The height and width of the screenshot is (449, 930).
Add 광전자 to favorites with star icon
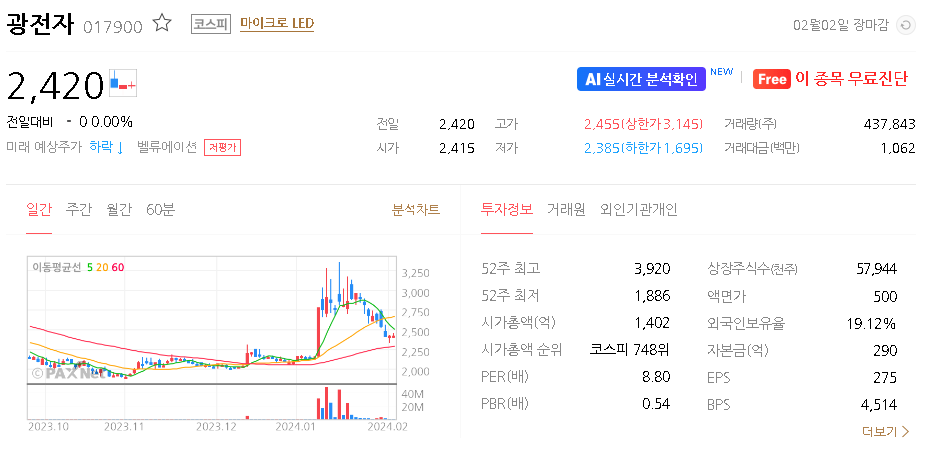162,24
